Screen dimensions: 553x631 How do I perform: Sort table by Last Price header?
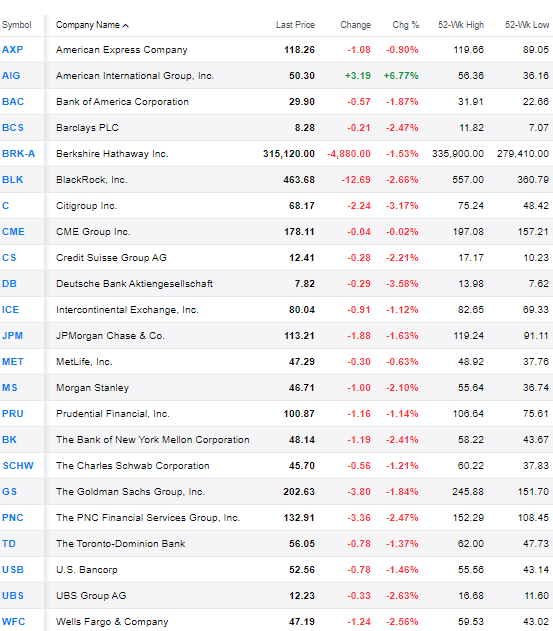click(x=295, y=25)
